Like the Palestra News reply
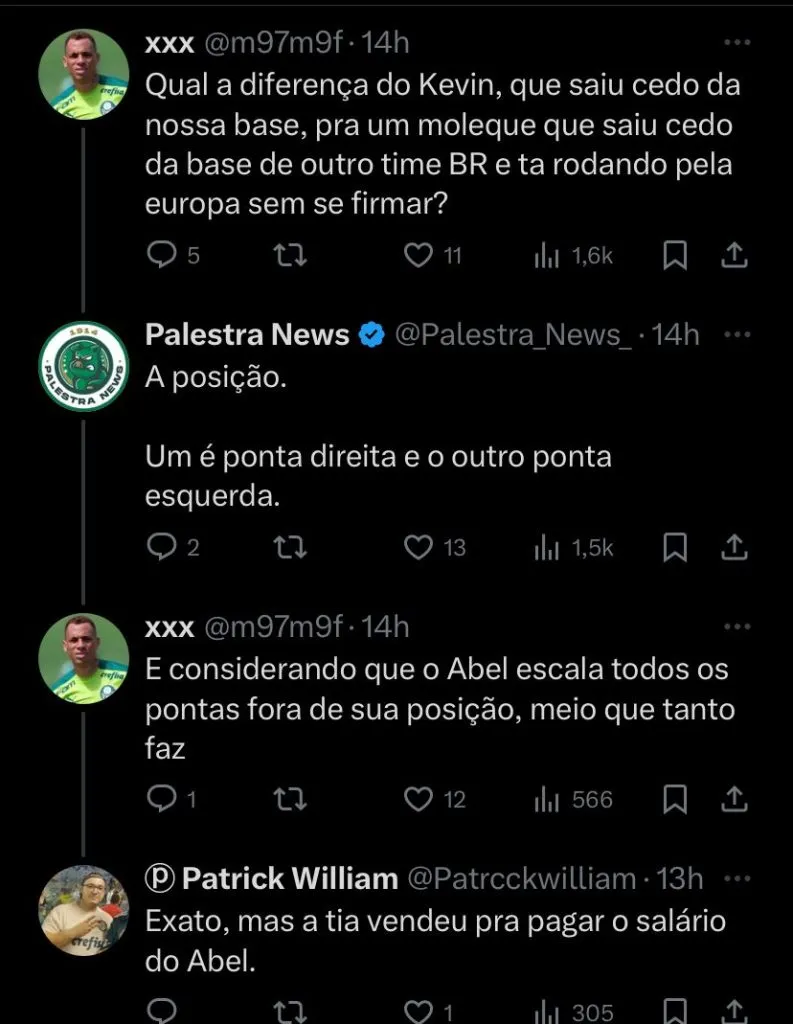Image resolution: width=793 pixels, height=1024 pixels. coord(418,547)
